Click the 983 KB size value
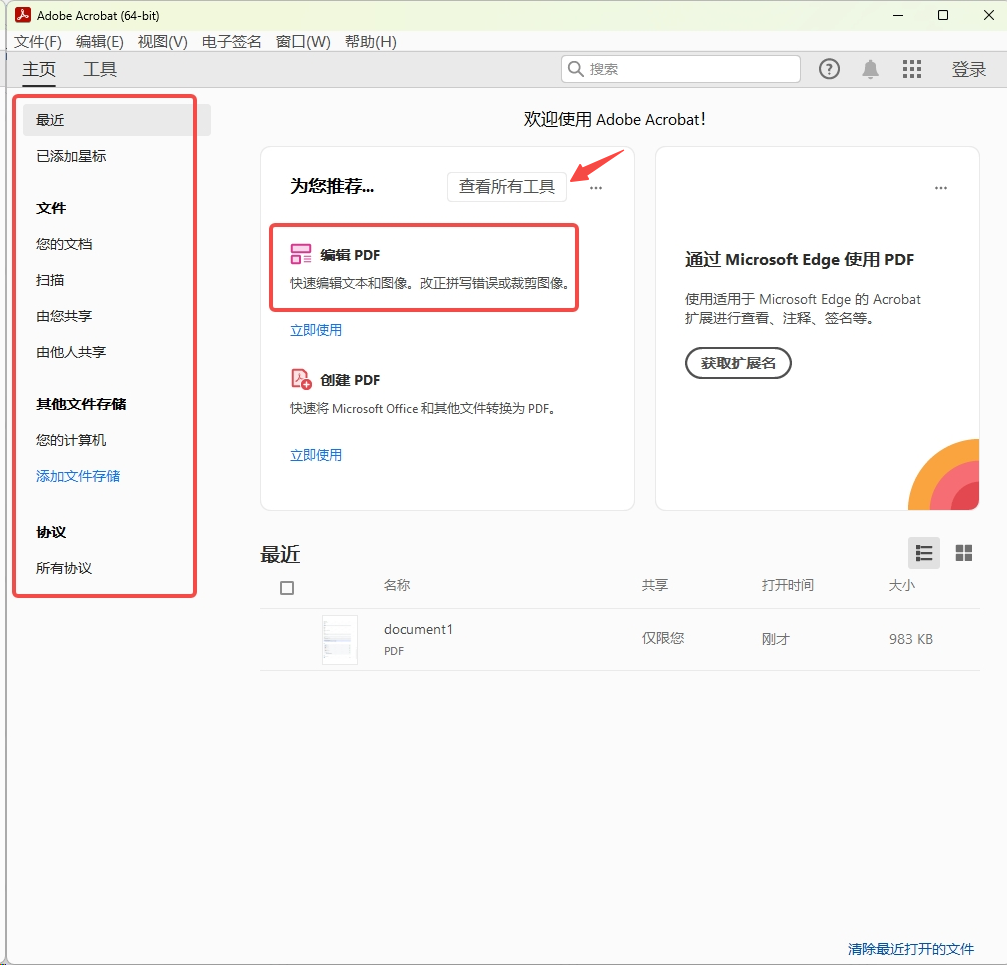This screenshot has width=1007, height=965. (x=911, y=639)
